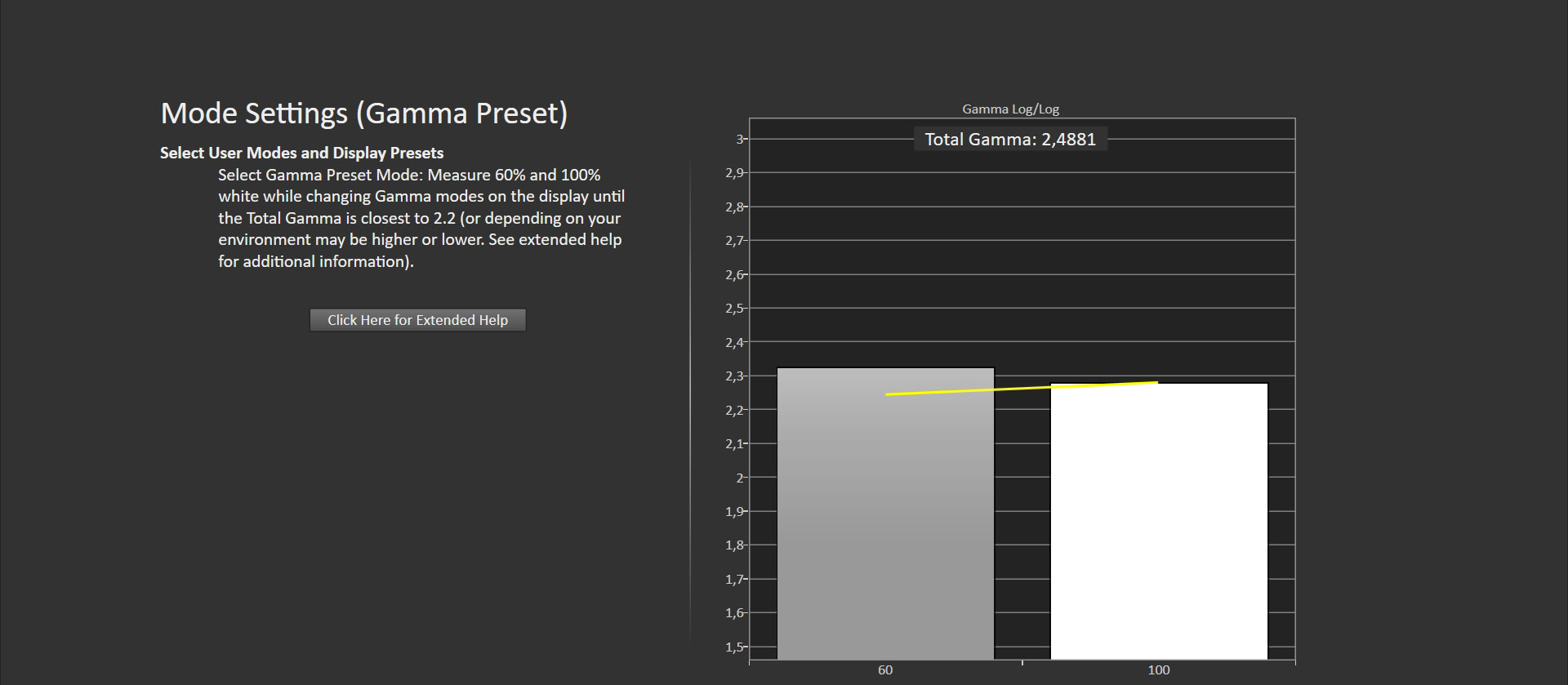
Task: Click the '60' x-axis label
Action: pos(885,670)
